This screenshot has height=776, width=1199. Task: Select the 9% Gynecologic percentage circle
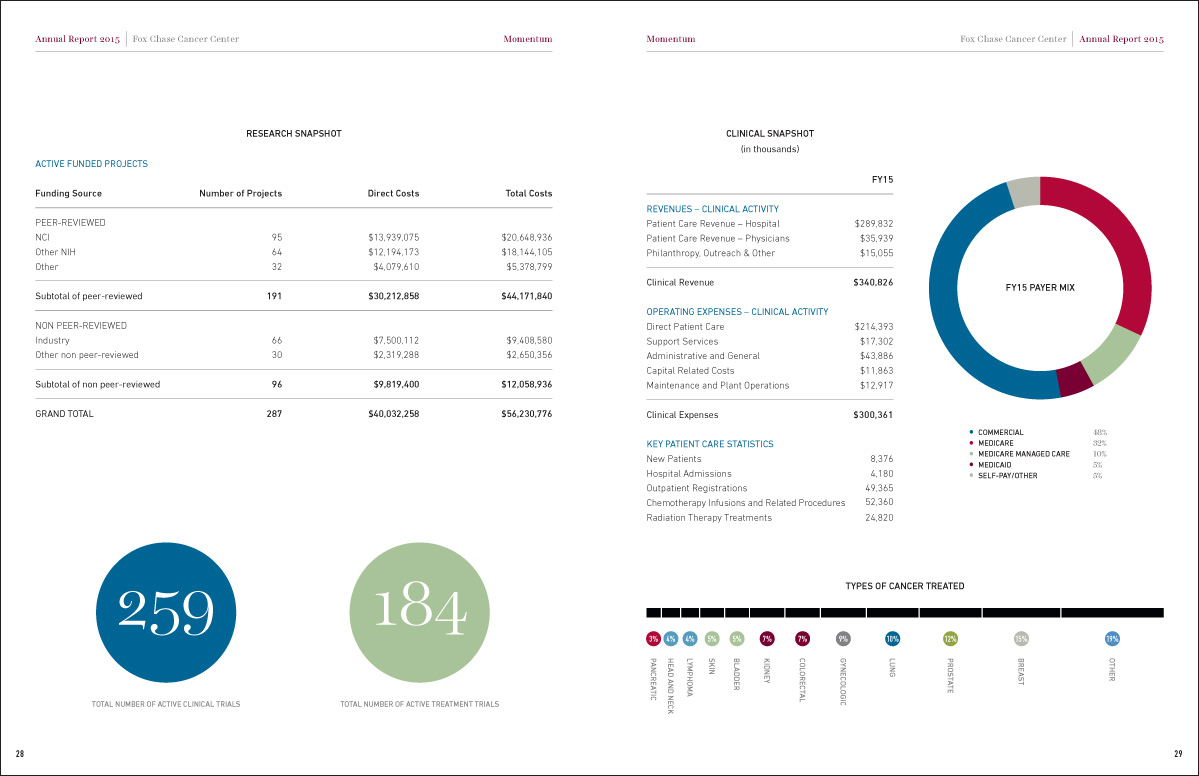(843, 638)
